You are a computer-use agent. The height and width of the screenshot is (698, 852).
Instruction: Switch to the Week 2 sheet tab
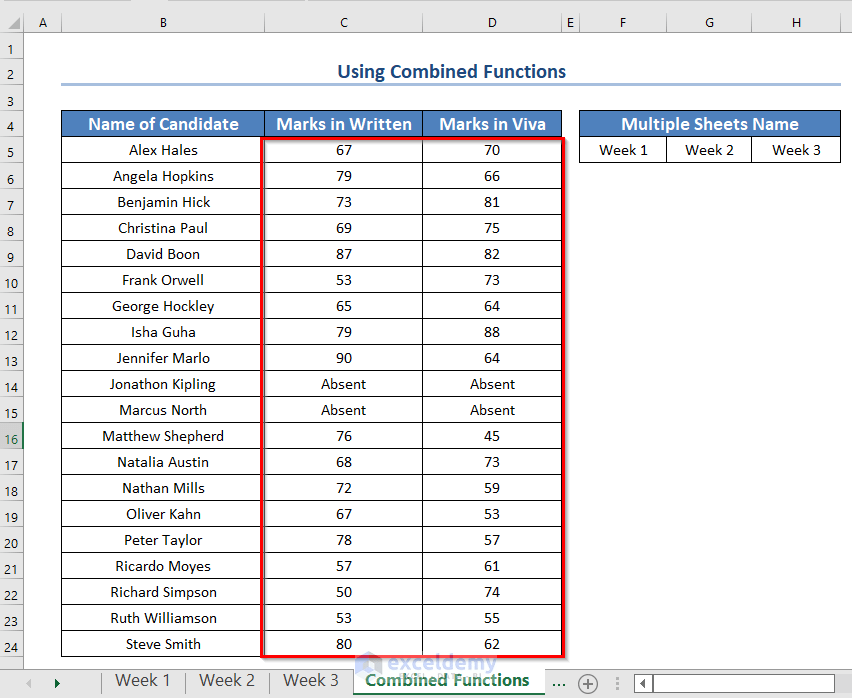click(226, 680)
